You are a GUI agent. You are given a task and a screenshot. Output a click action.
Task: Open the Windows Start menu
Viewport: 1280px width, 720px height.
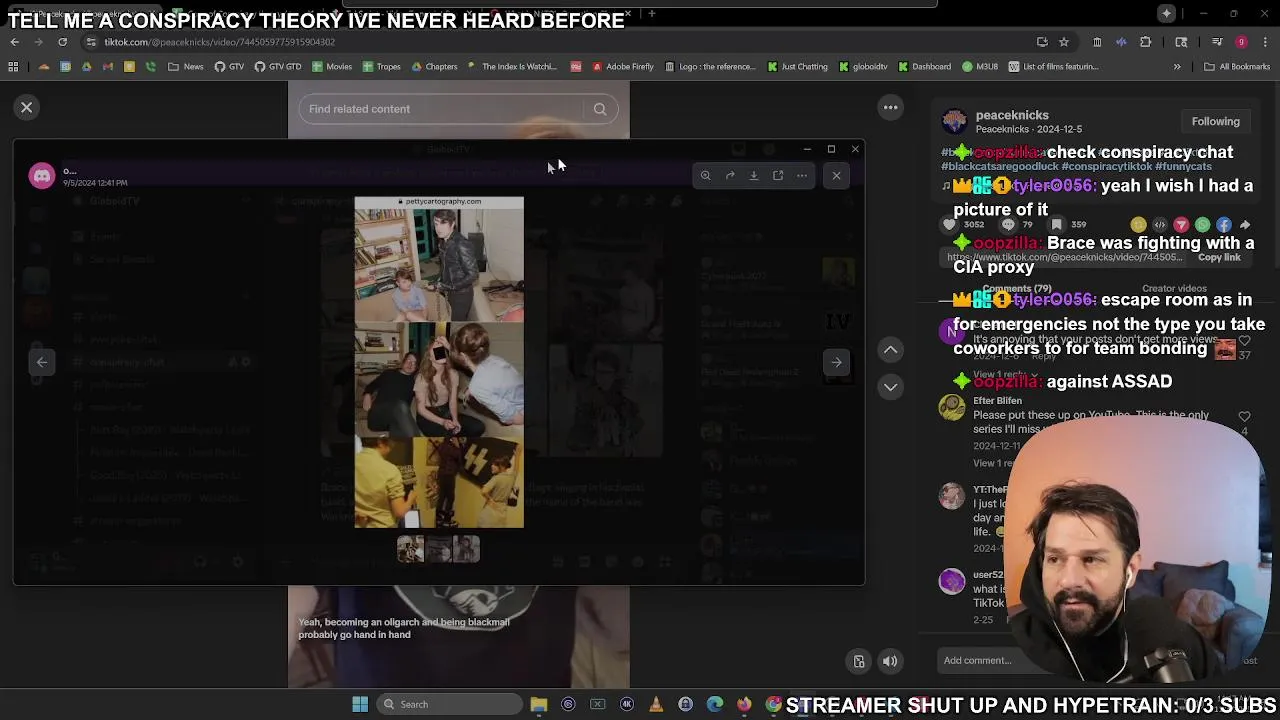[x=360, y=704]
